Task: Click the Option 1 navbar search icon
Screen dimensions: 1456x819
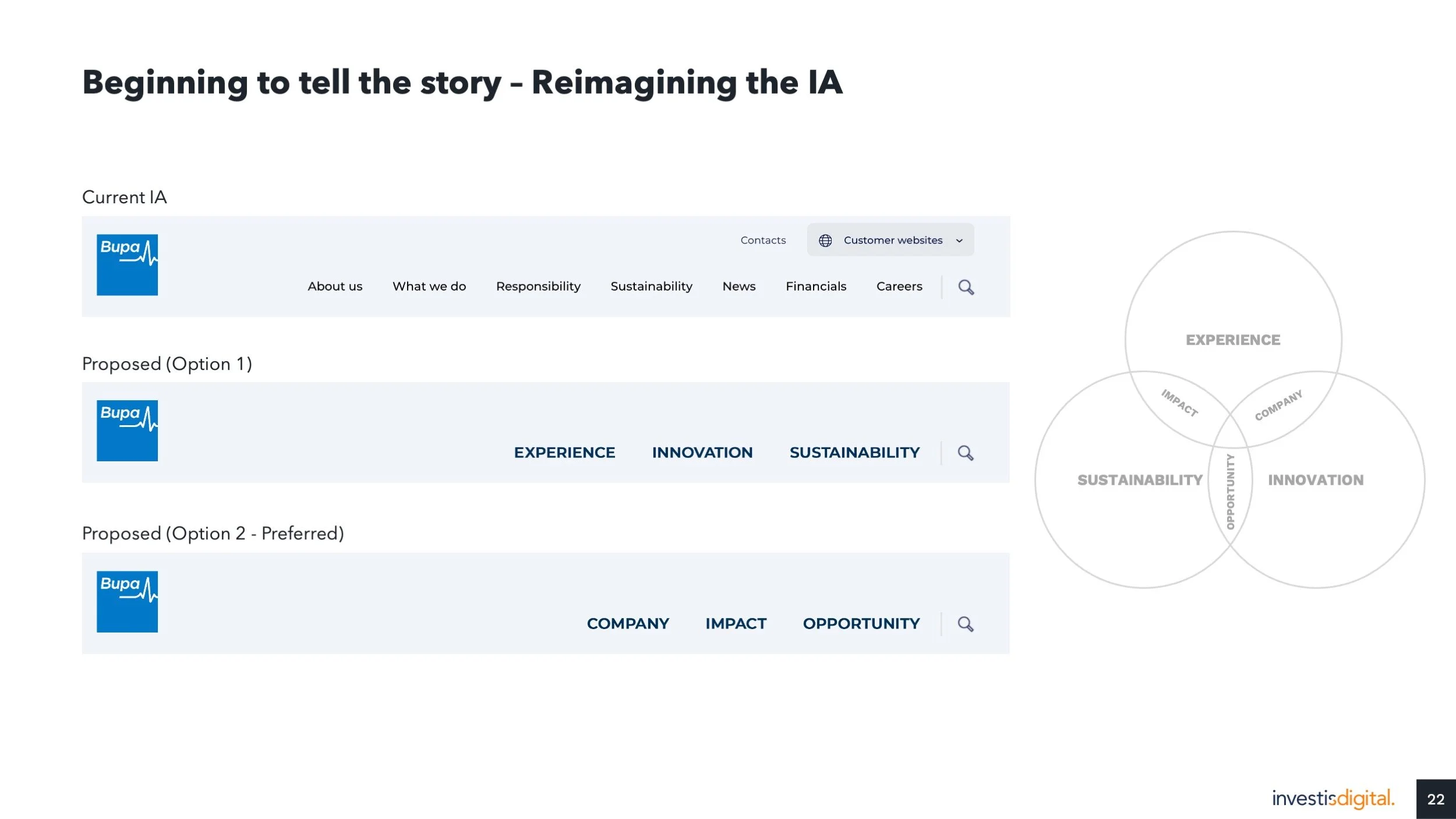Action: [x=965, y=453]
